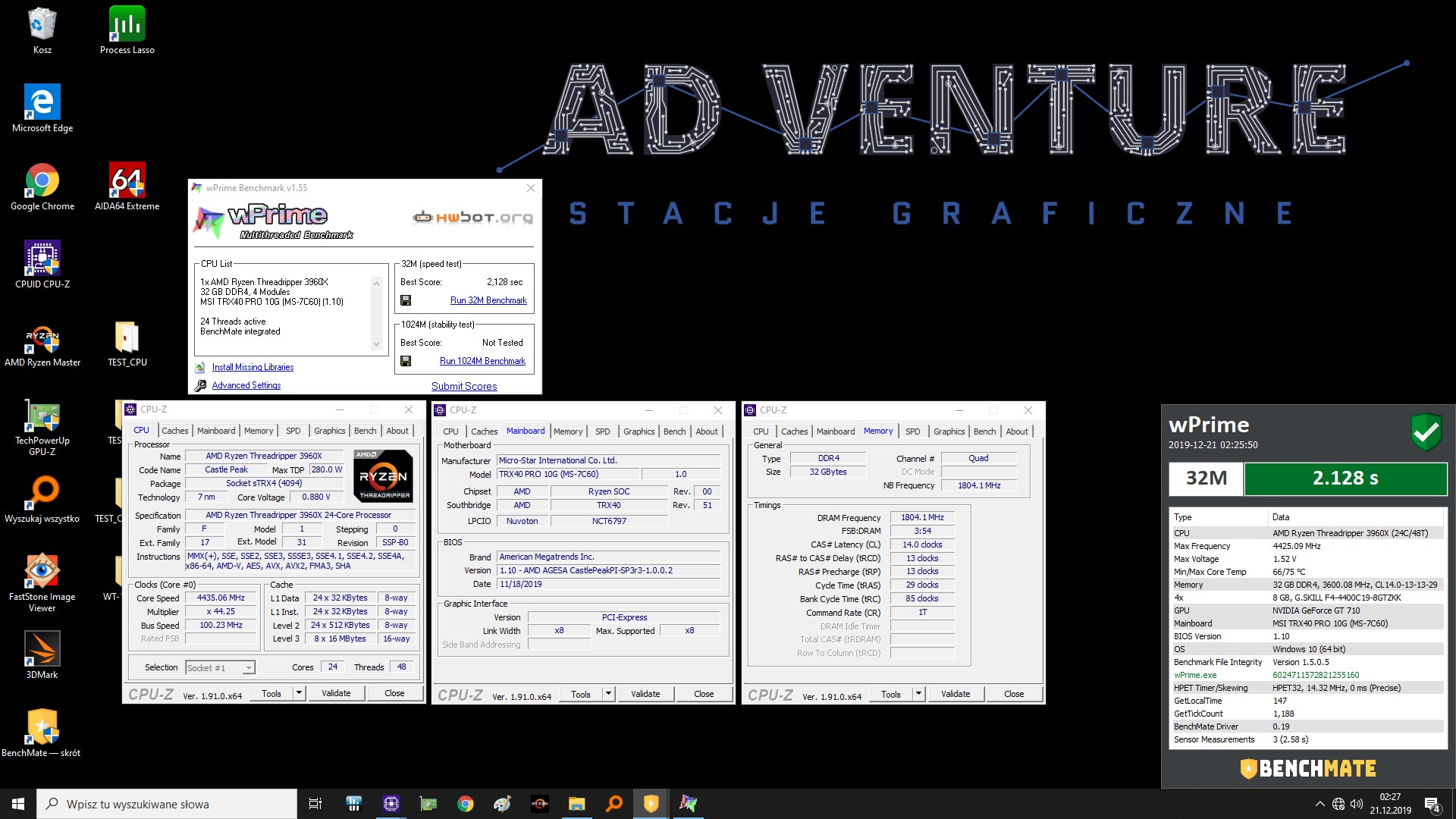Viewport: 1456px width, 819px height.
Task: Select SPD tab in Mainboard CPU-Z window
Action: 602,431
